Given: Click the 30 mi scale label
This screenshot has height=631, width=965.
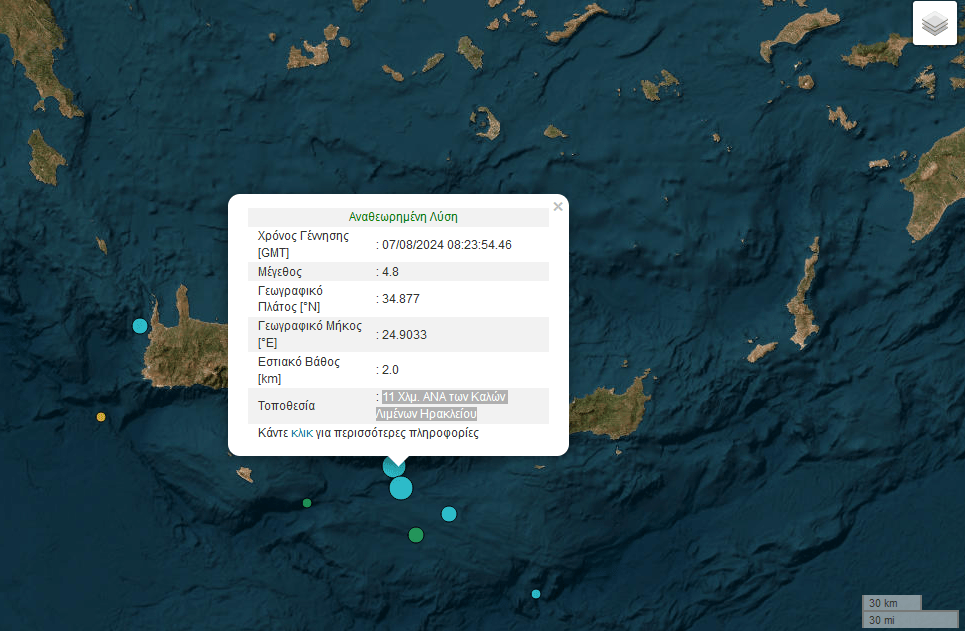Looking at the screenshot, I should point(883,620).
